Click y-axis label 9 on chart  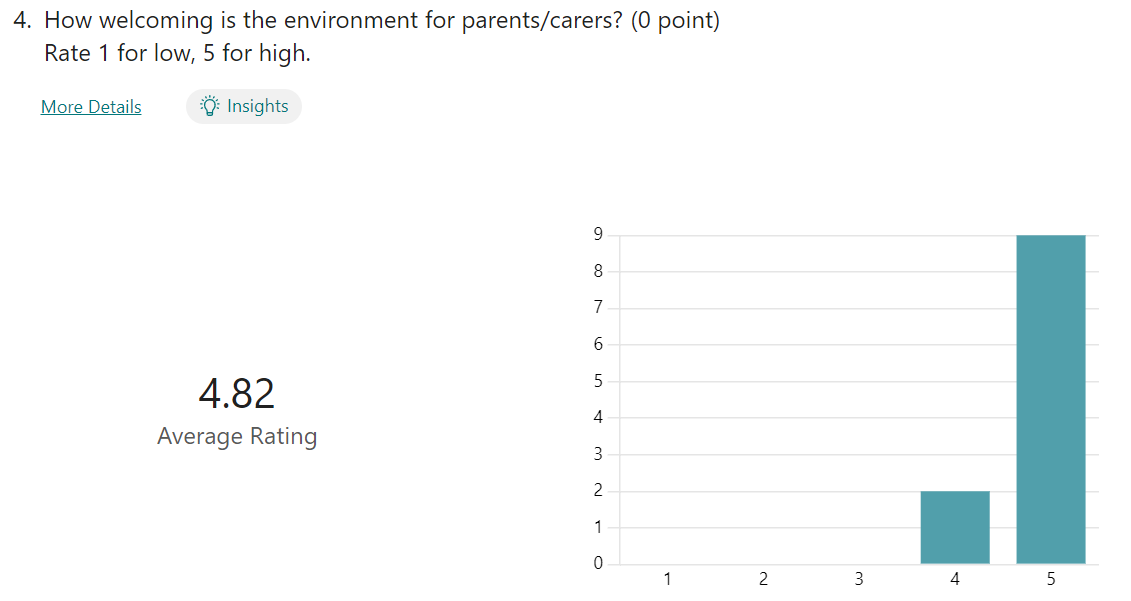(x=598, y=234)
